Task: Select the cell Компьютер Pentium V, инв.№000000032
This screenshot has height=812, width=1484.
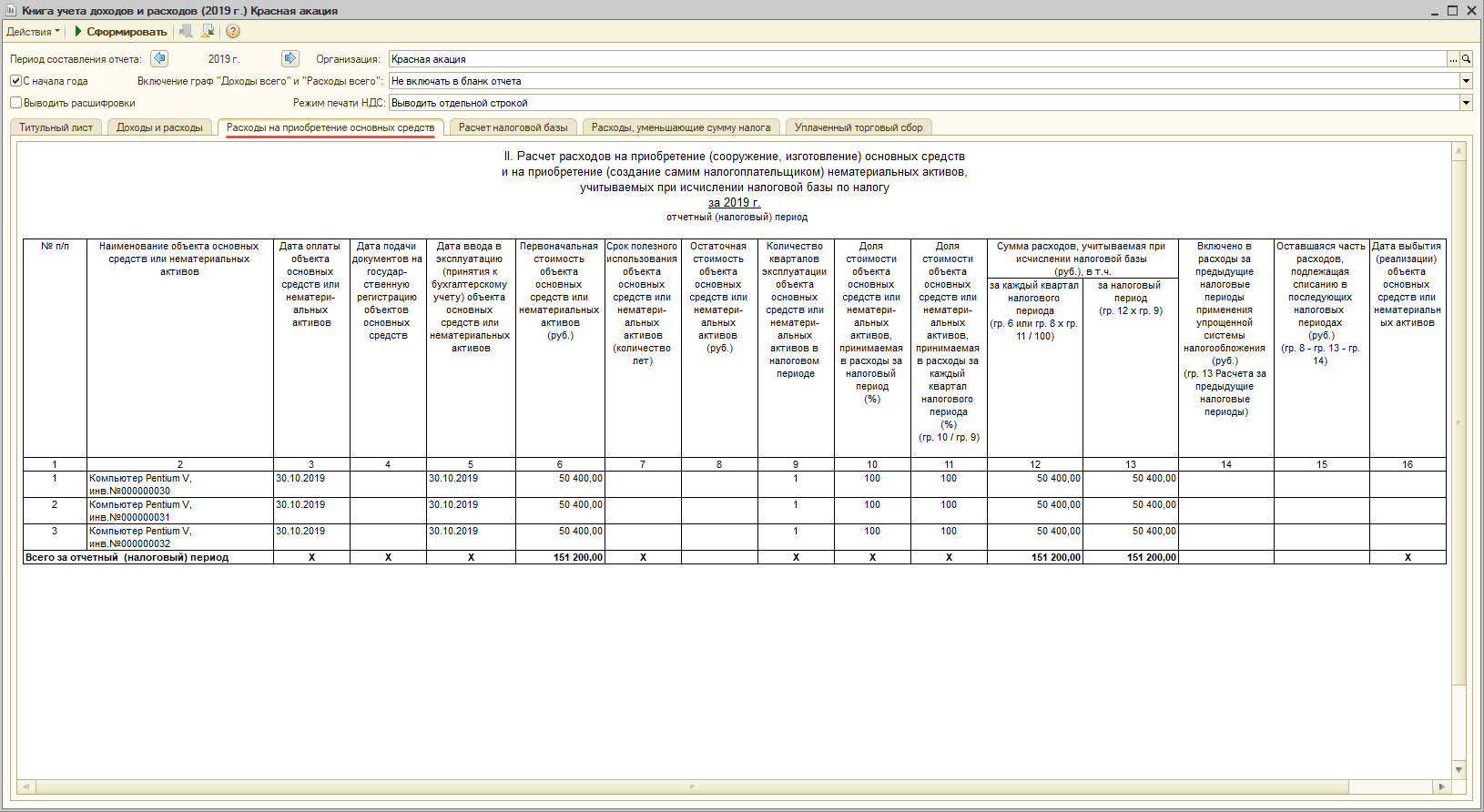Action: tap(180, 537)
